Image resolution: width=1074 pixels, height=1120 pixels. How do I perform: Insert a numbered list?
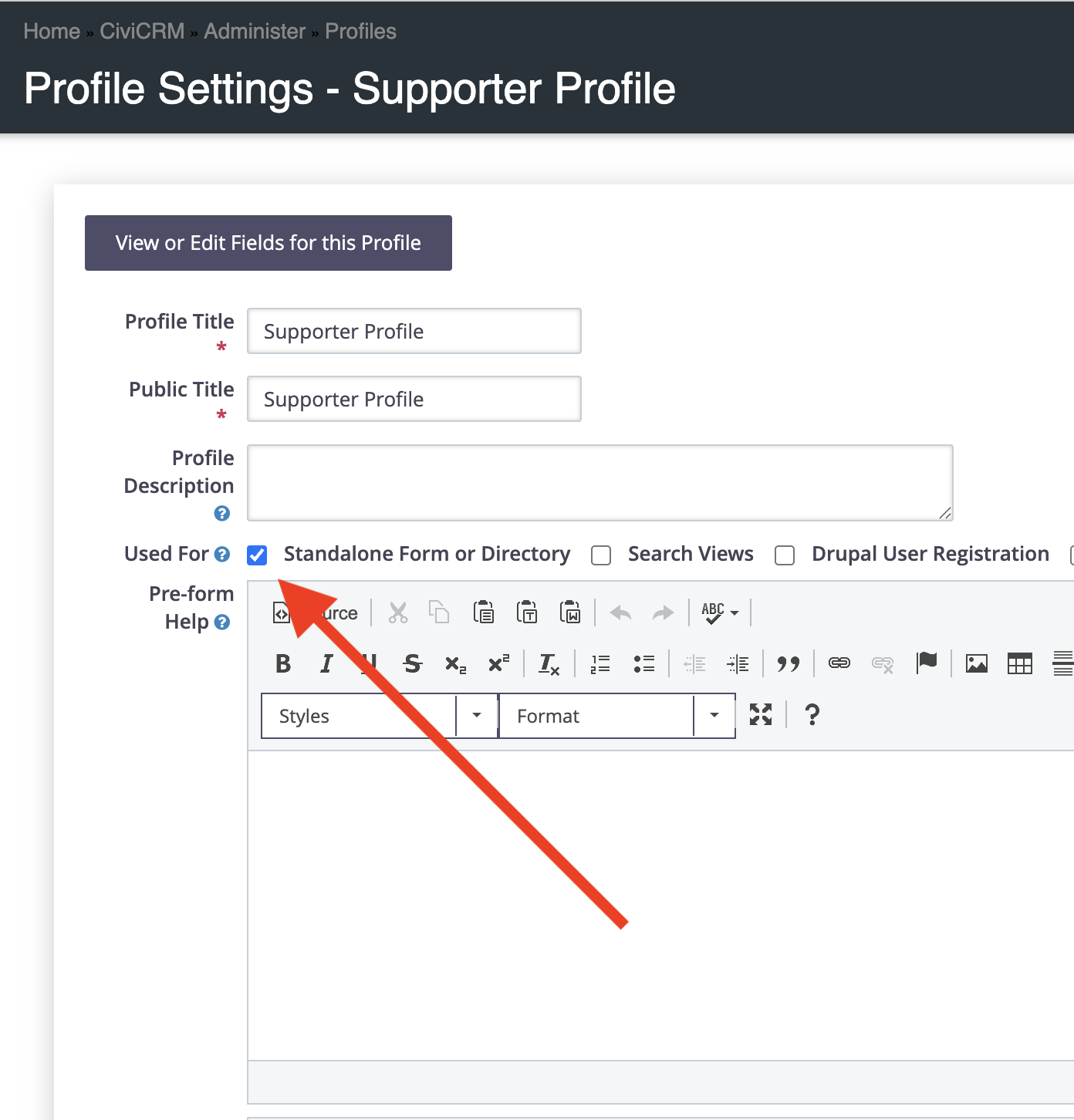pyautogui.click(x=600, y=663)
